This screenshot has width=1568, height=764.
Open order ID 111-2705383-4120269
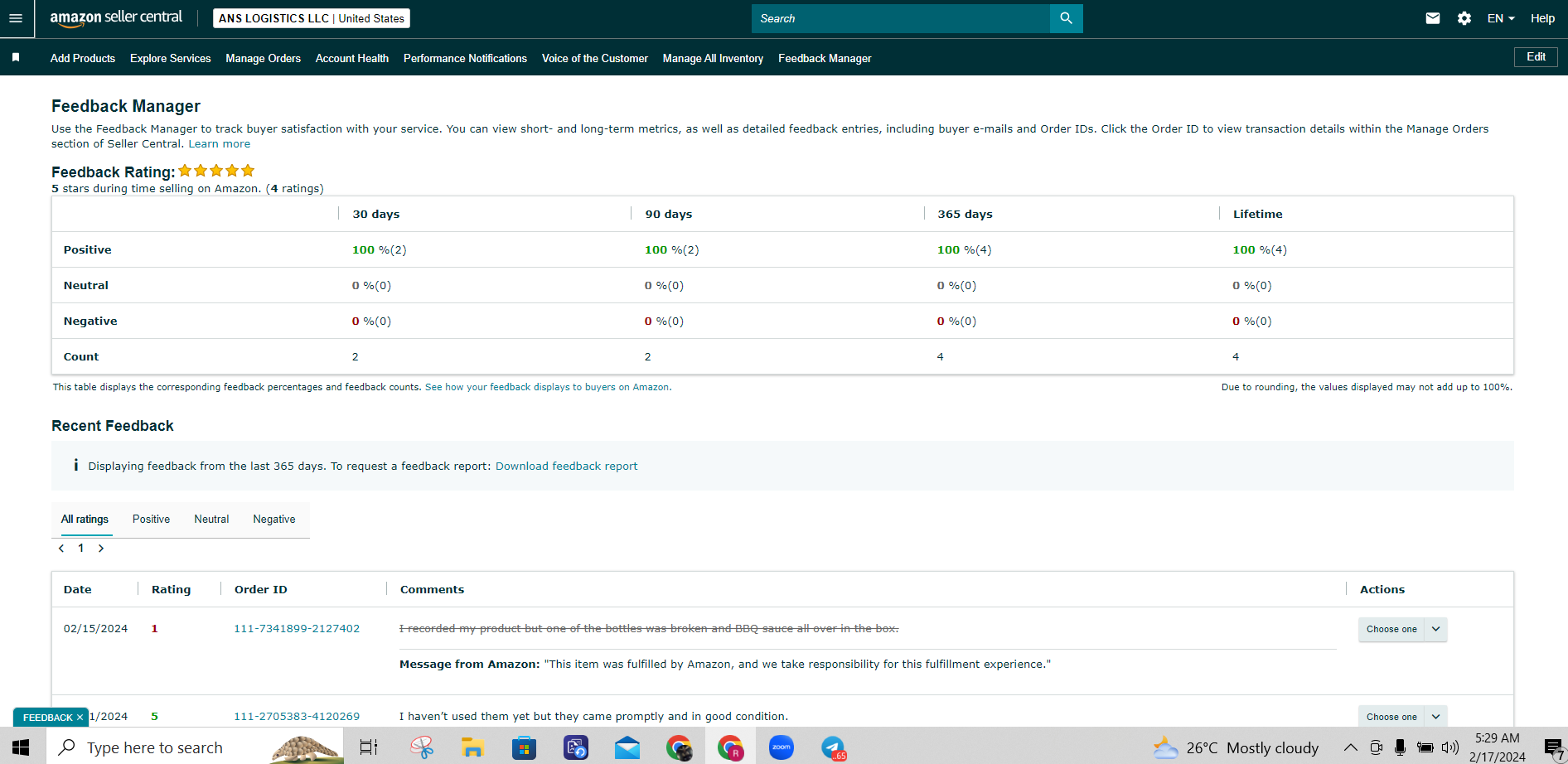coord(297,716)
